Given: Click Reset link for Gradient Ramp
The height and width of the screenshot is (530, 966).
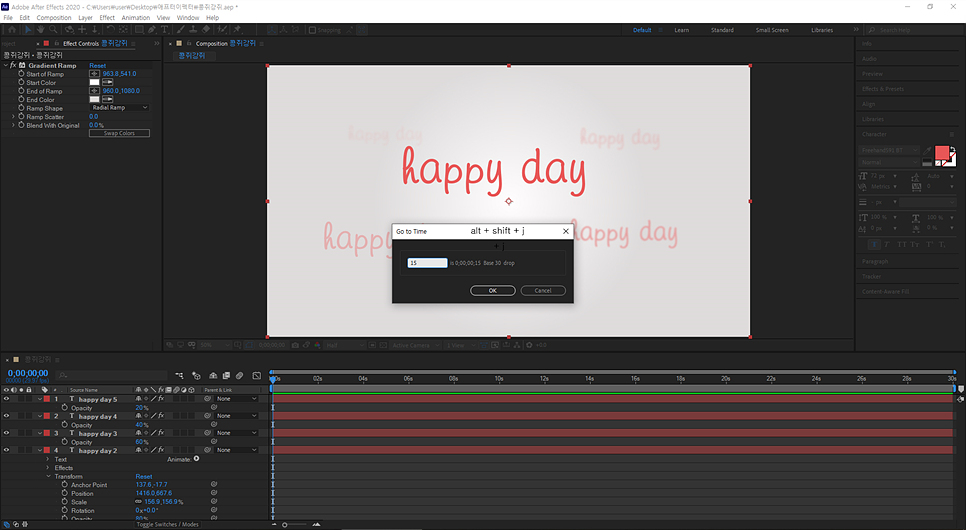Looking at the screenshot, I should 97,65.
